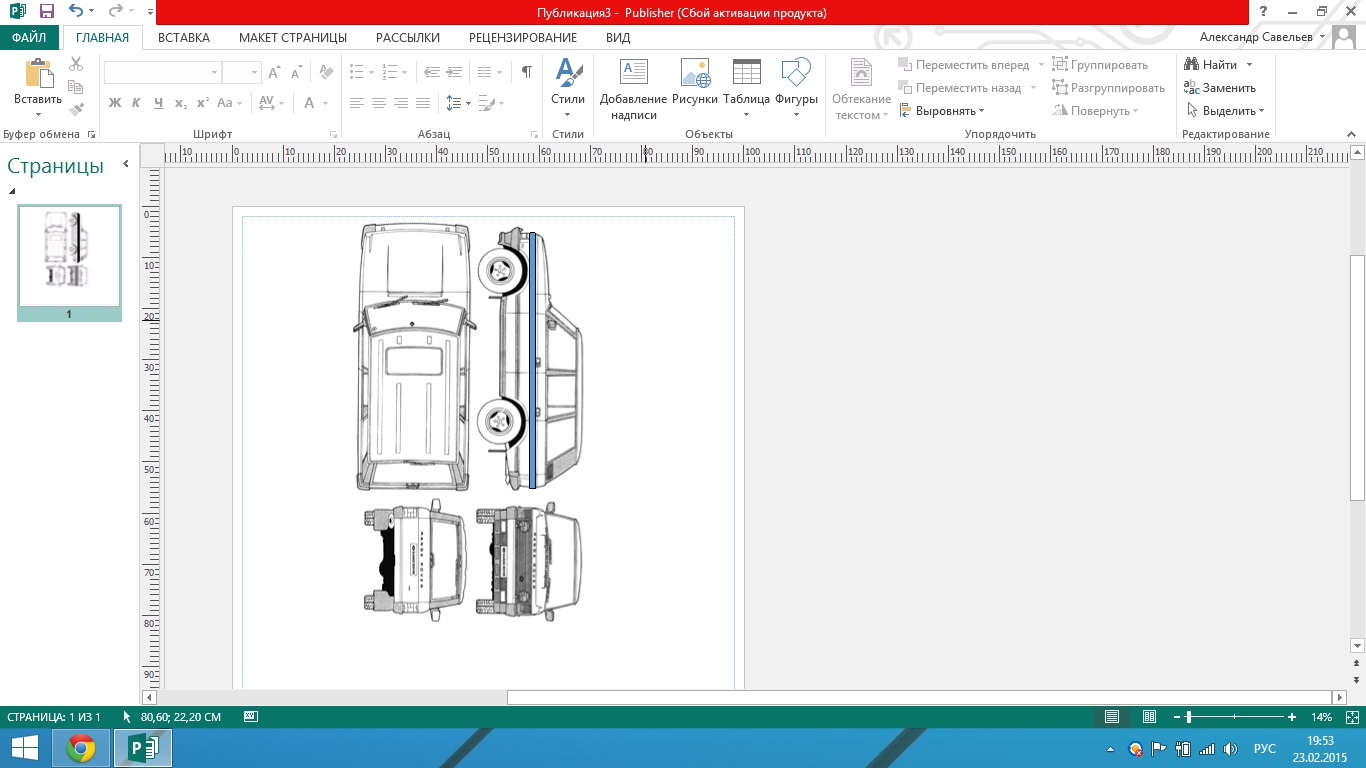Toggle bold with the Ж button

click(114, 103)
